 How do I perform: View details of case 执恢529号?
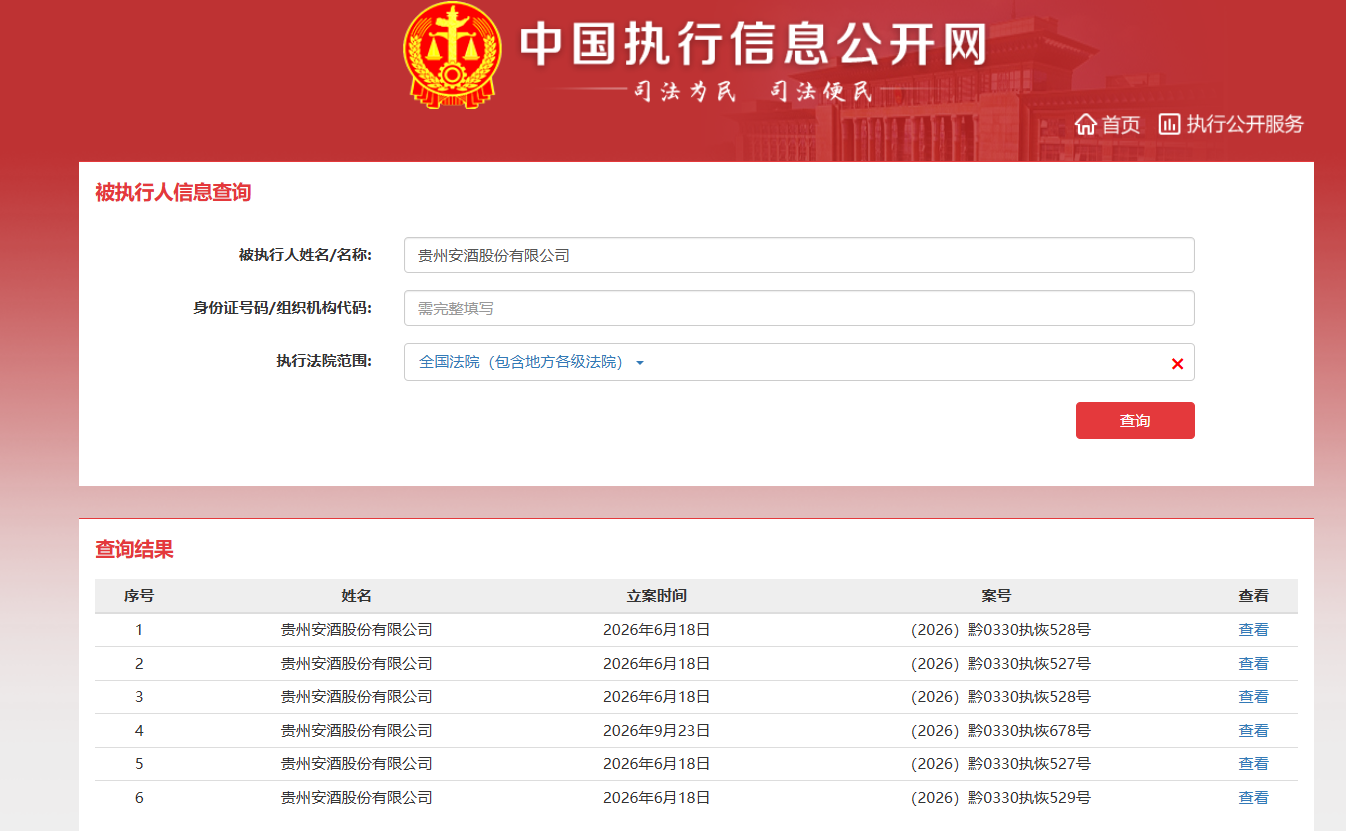1253,797
